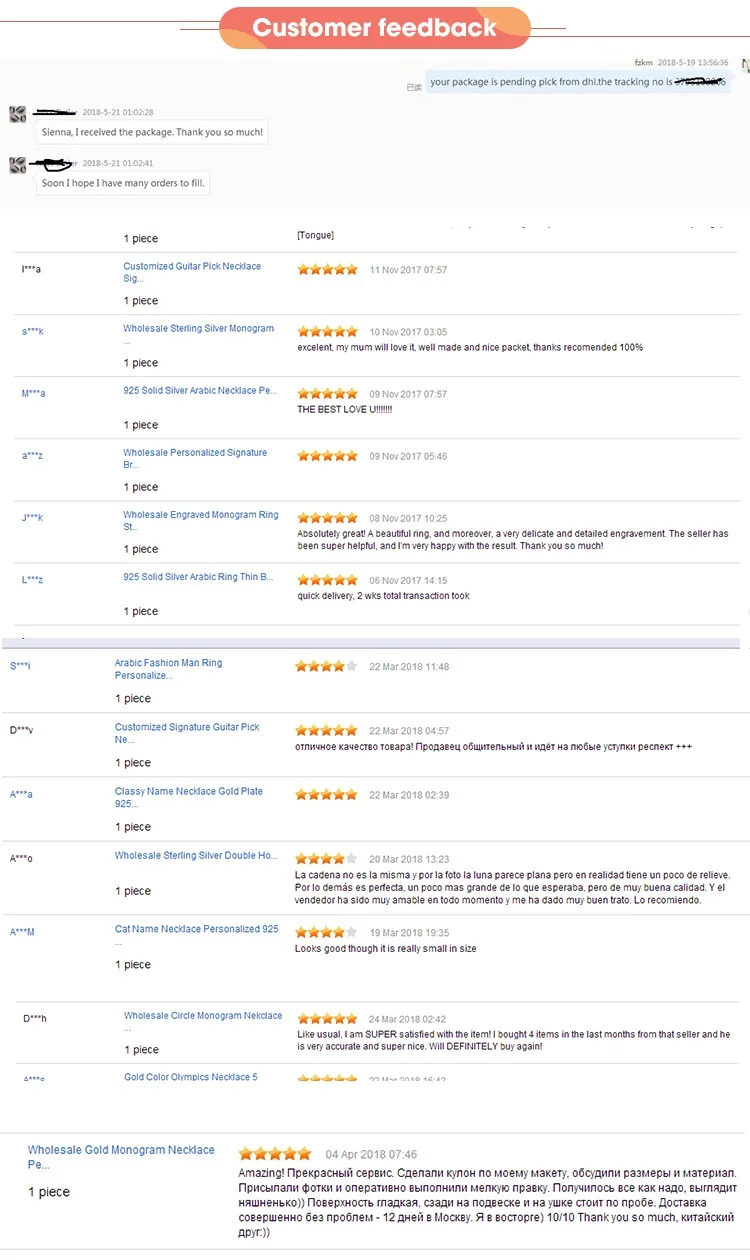Screen dimensions: 750x1260
Task: Click the star rating dated 06 Nov 2017 14:15
Action: pyautogui.click(x=327, y=580)
